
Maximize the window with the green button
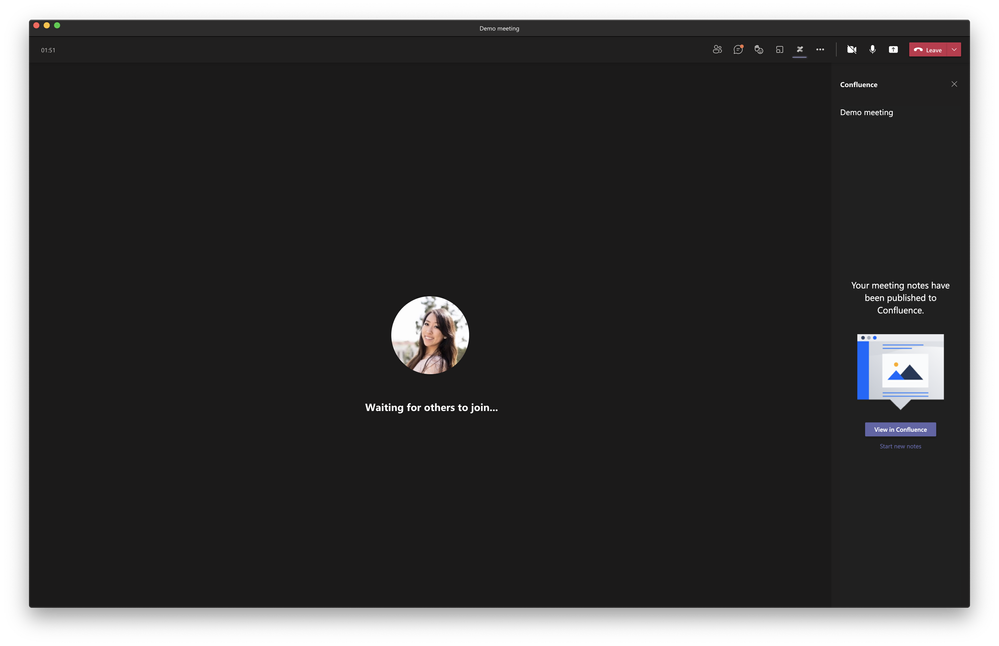pyautogui.click(x=57, y=25)
